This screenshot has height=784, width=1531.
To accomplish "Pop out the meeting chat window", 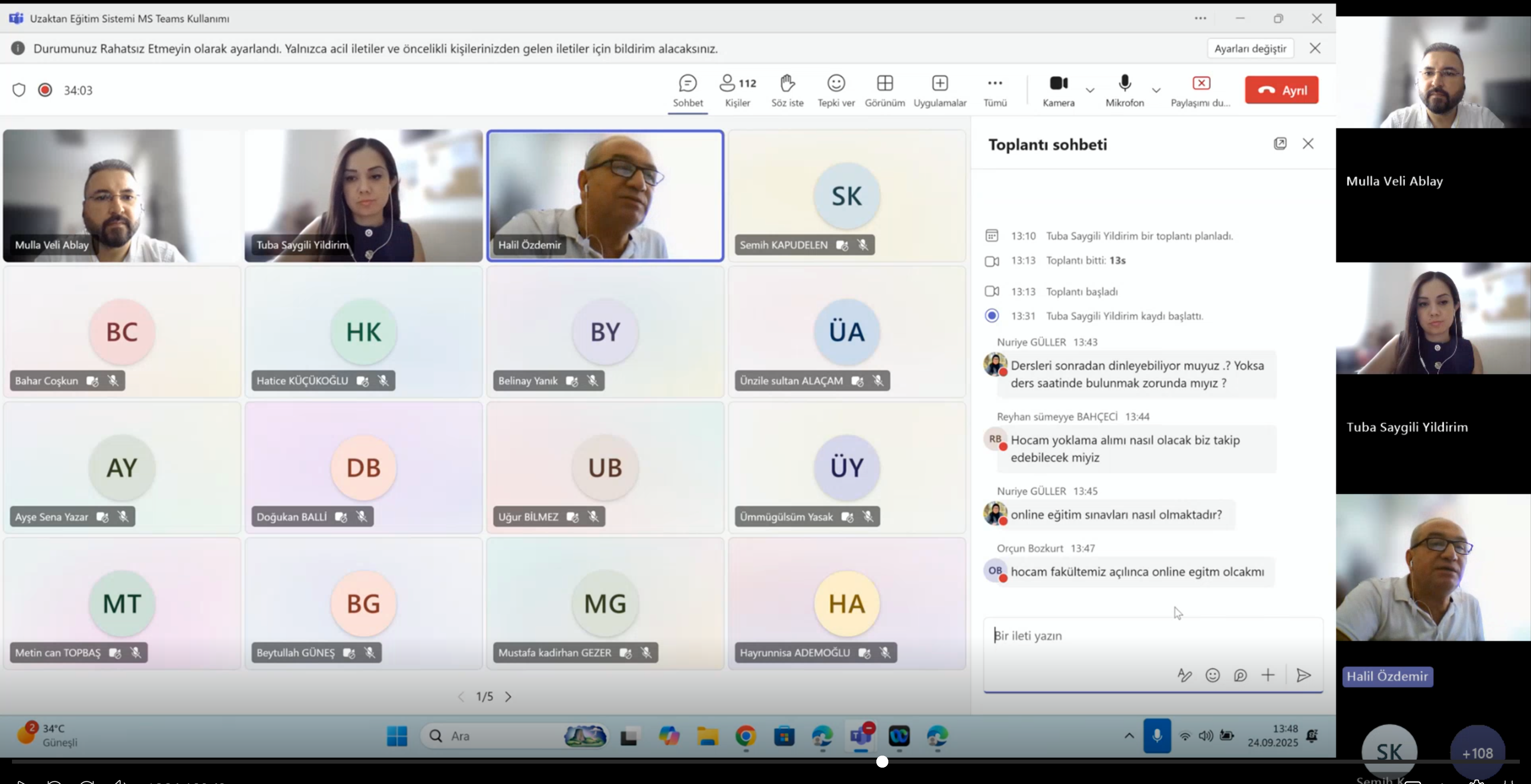I will [1280, 144].
